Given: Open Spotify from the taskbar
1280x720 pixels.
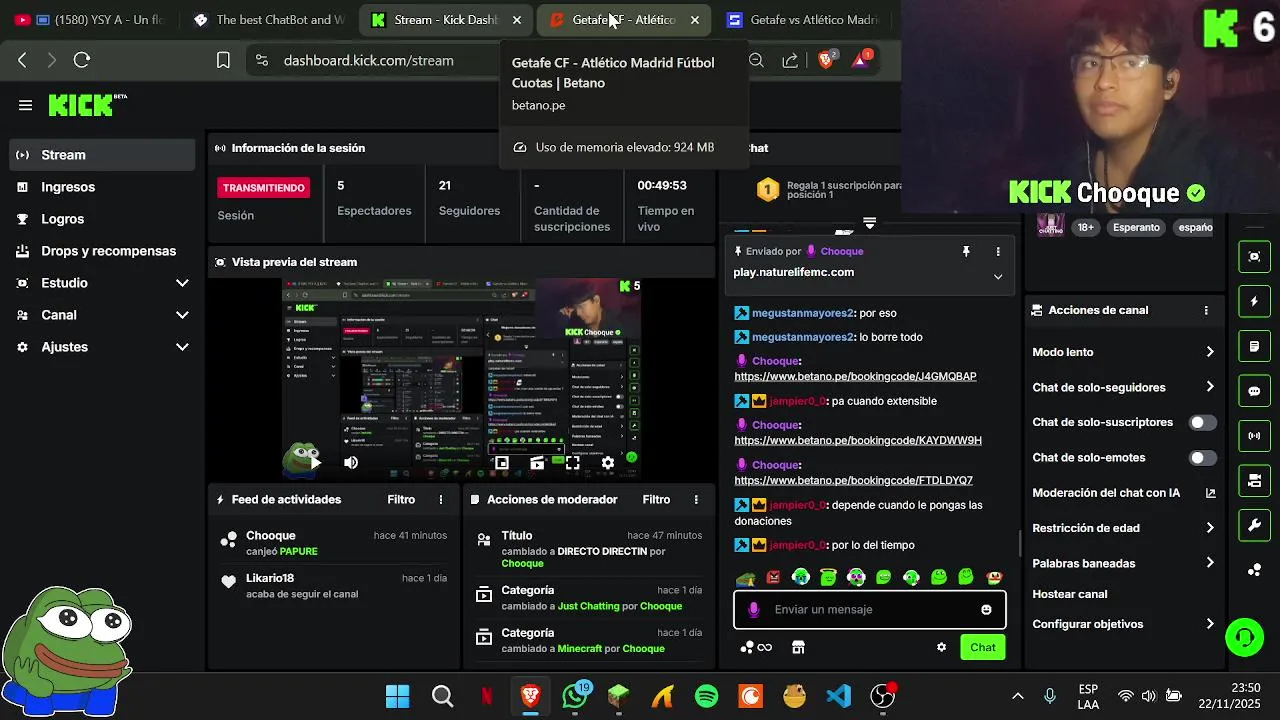Looking at the screenshot, I should [x=706, y=695].
